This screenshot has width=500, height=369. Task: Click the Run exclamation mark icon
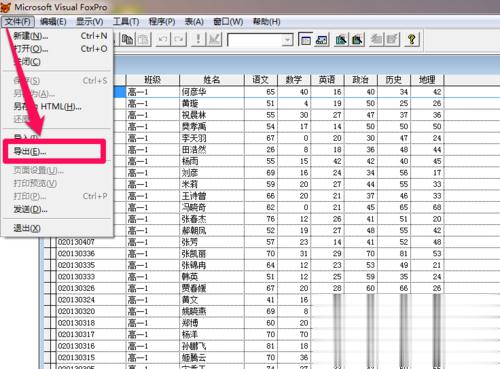point(198,40)
